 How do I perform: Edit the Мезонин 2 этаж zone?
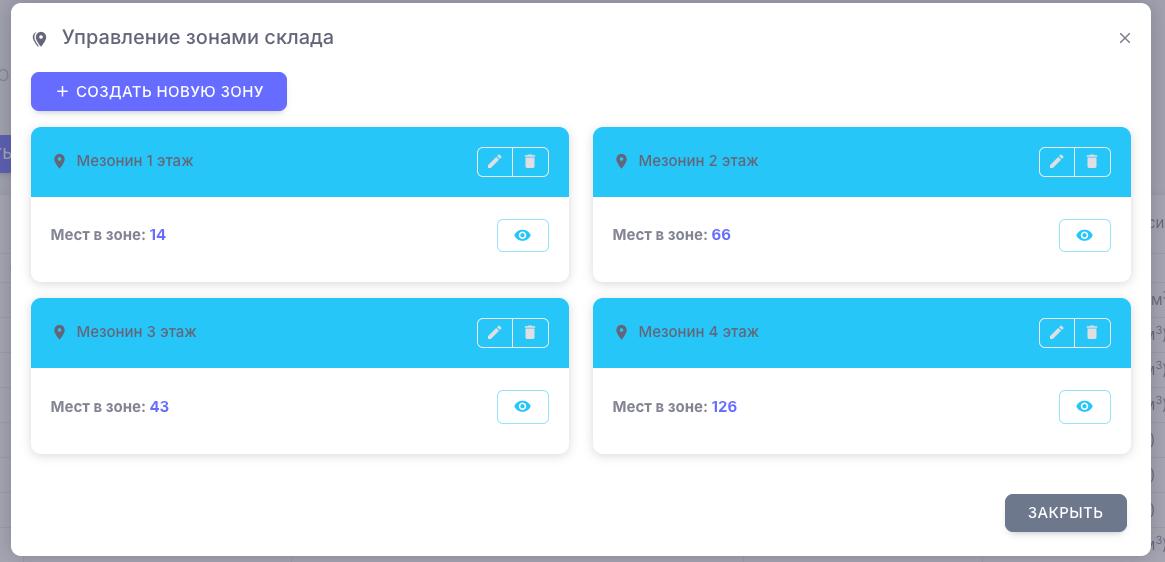pyautogui.click(x=1056, y=162)
